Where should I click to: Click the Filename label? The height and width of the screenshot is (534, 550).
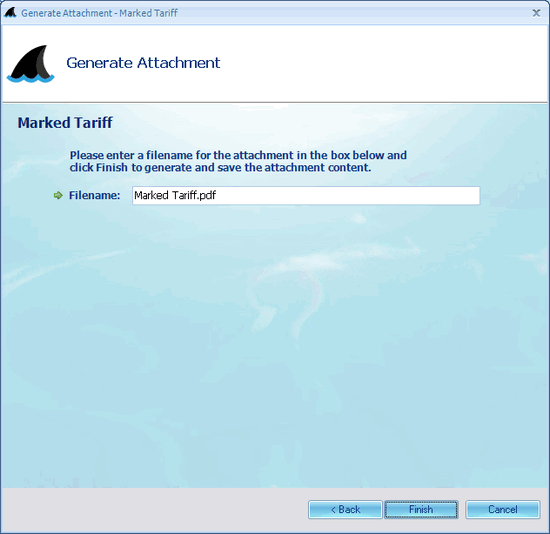[94, 195]
